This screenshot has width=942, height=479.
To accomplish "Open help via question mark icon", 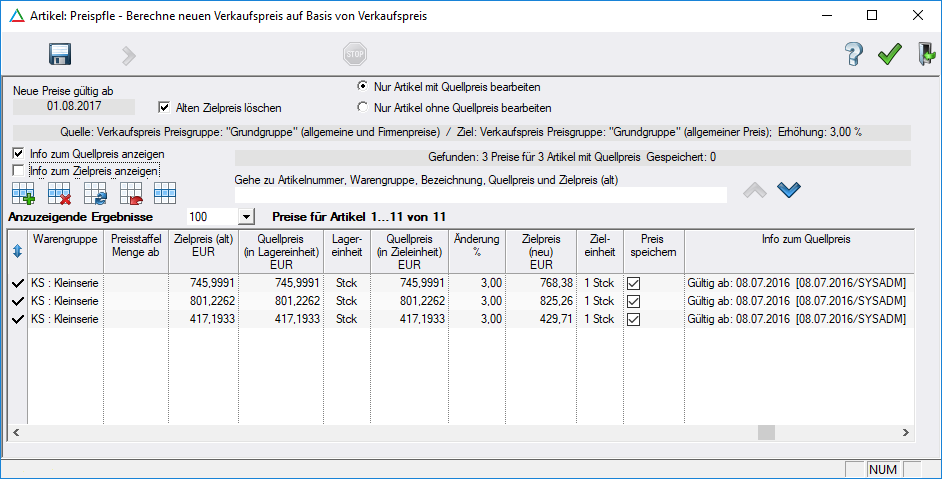I will (853, 55).
